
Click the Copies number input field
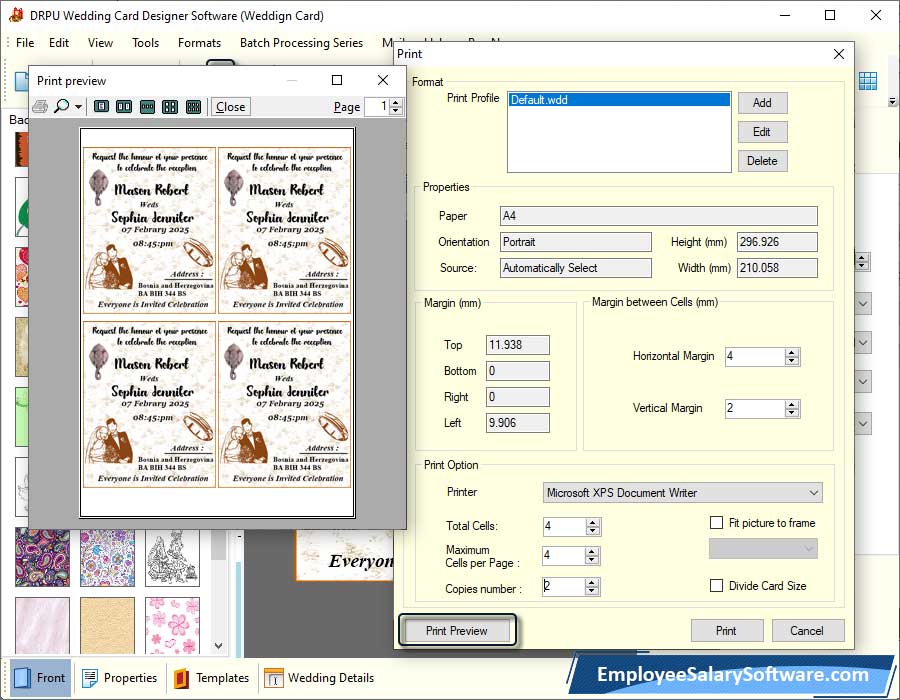(562, 587)
